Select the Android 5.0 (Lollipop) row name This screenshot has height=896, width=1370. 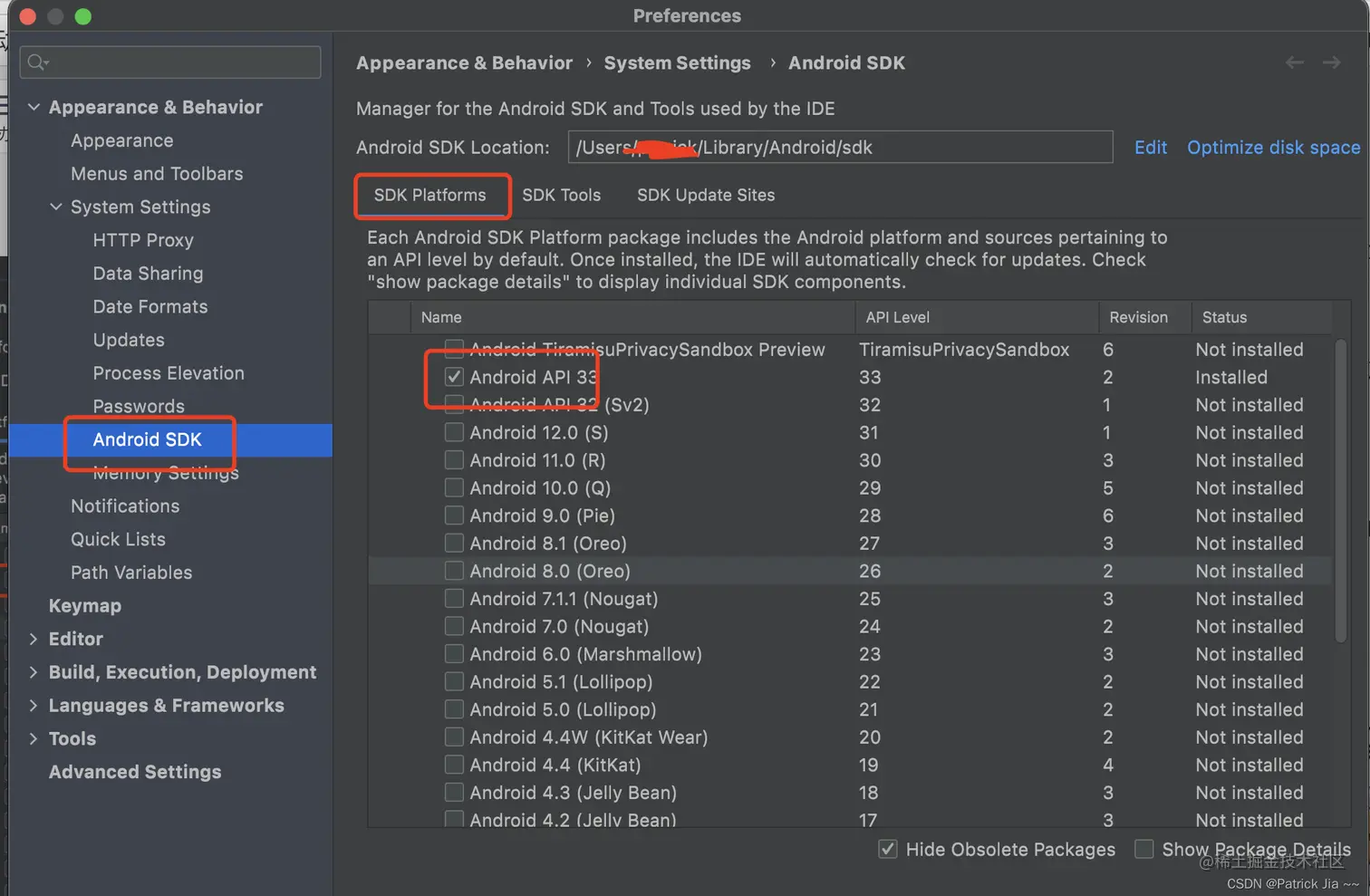coord(563,709)
